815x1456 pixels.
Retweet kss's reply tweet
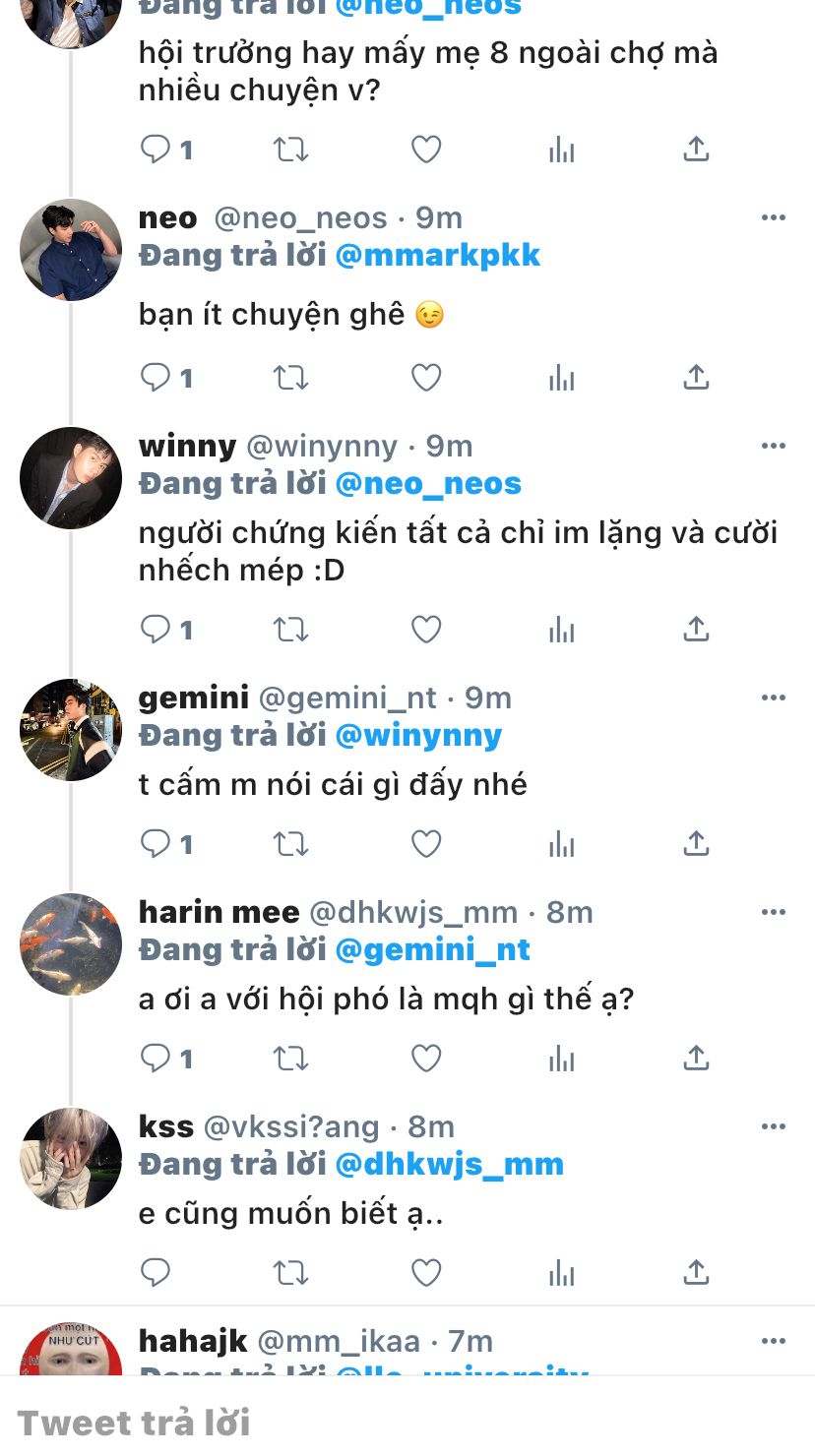[x=290, y=1273]
